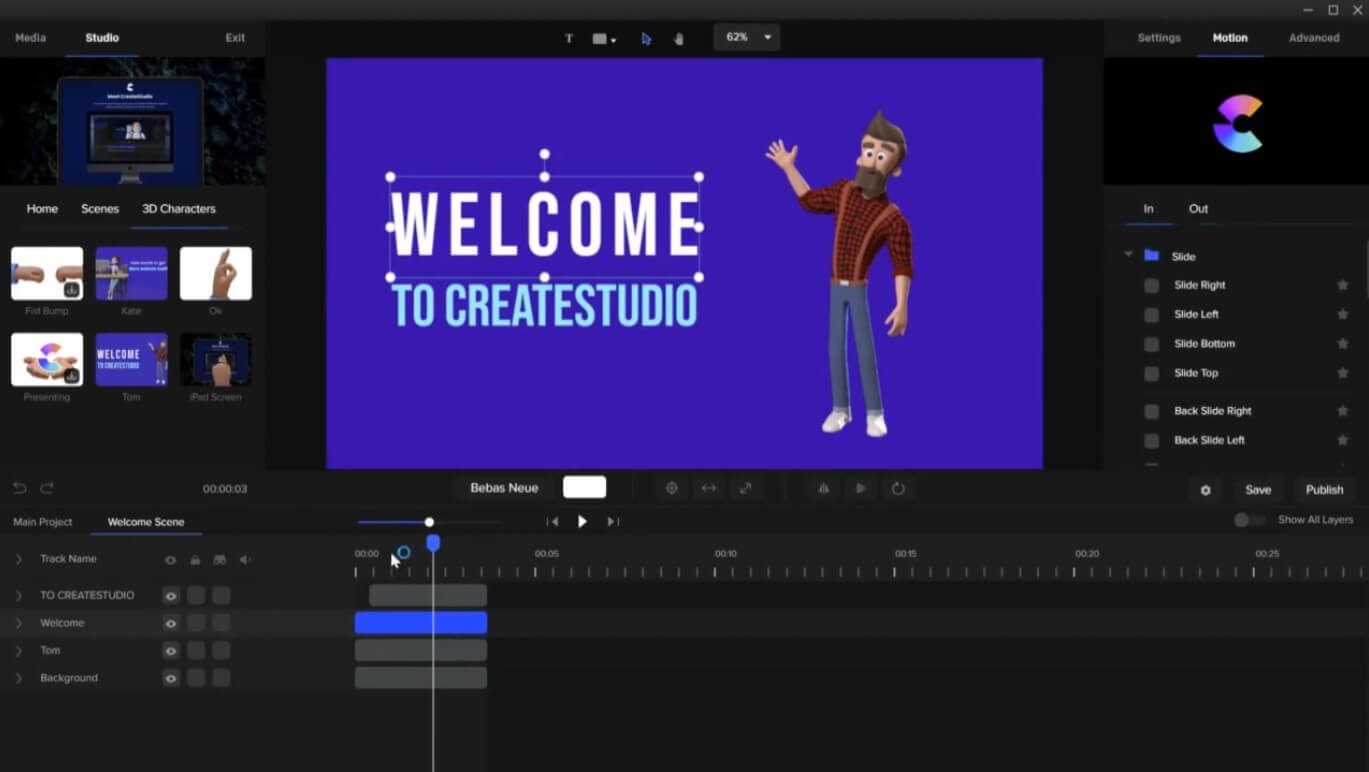1369x772 pixels.
Task: Collapse the Slide animation group
Action: pyautogui.click(x=1128, y=255)
